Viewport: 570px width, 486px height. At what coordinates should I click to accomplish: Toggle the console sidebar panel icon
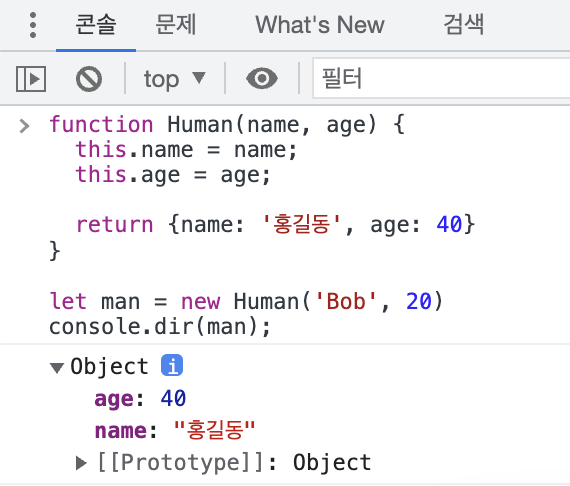tap(31, 79)
